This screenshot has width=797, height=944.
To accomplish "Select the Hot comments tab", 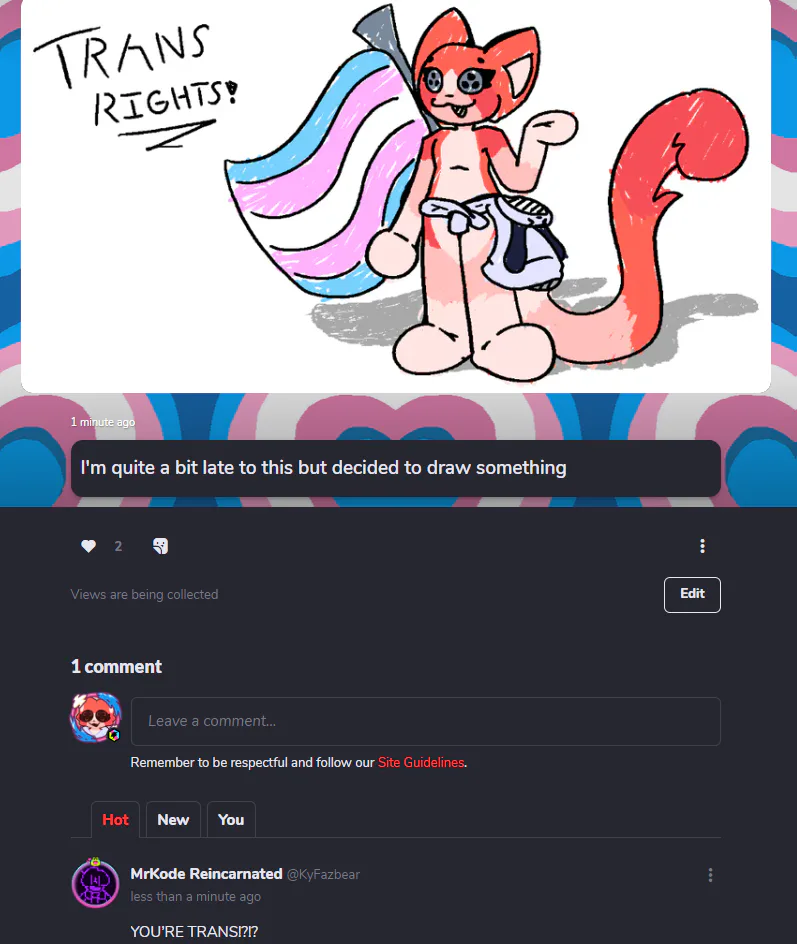I will 115,819.
